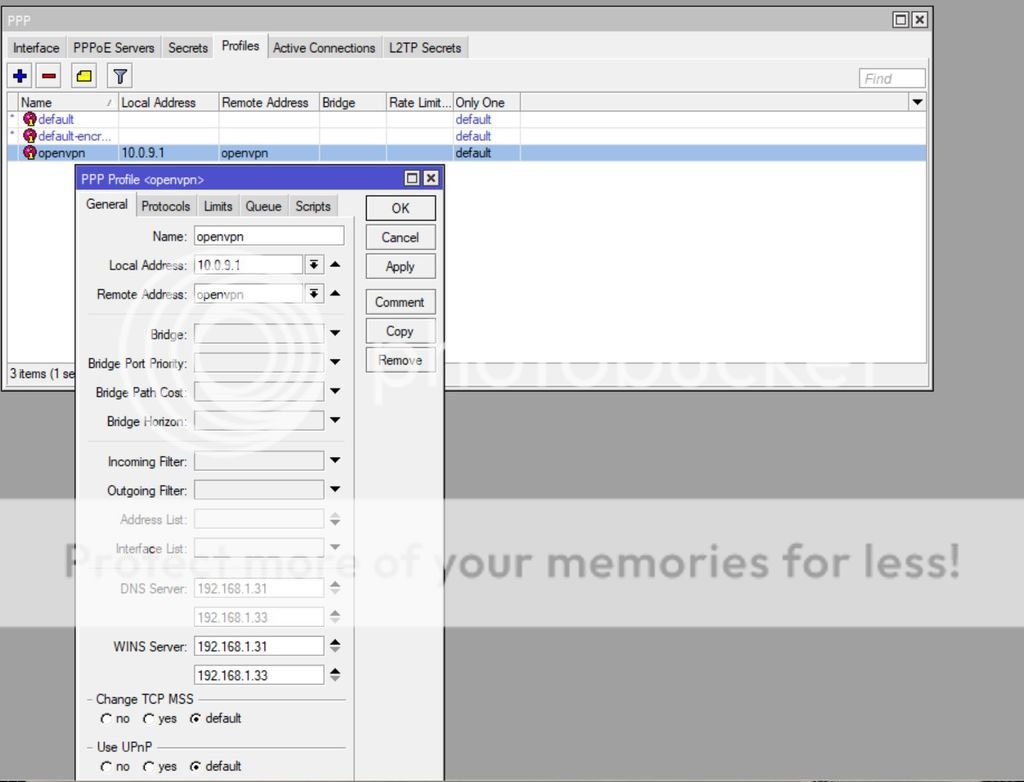
Task: Click the blue plus add profile icon
Action: coord(20,76)
